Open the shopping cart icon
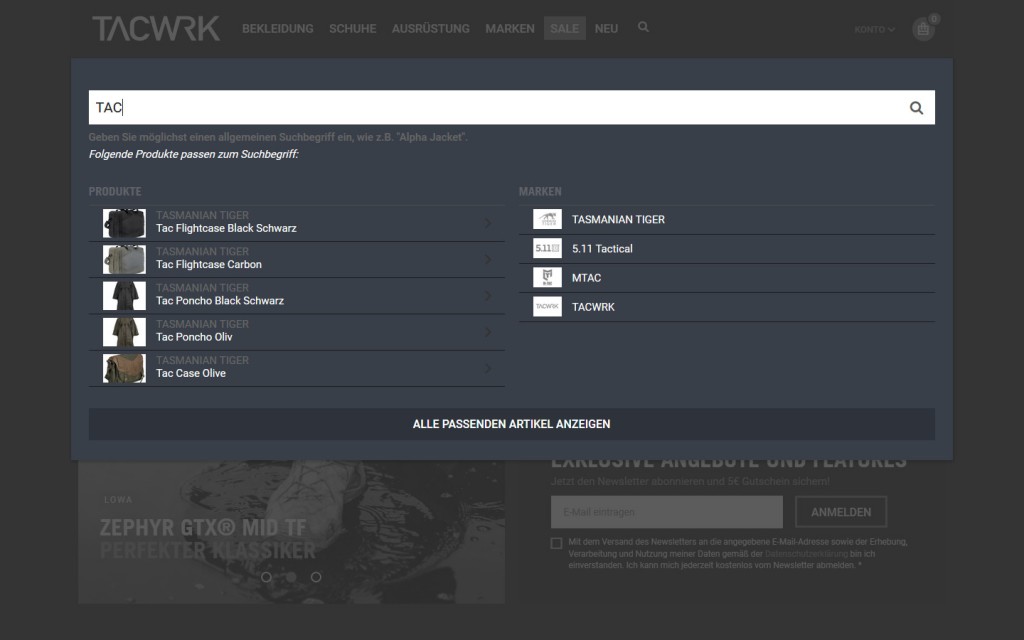Image resolution: width=1024 pixels, height=640 pixels. tap(923, 30)
